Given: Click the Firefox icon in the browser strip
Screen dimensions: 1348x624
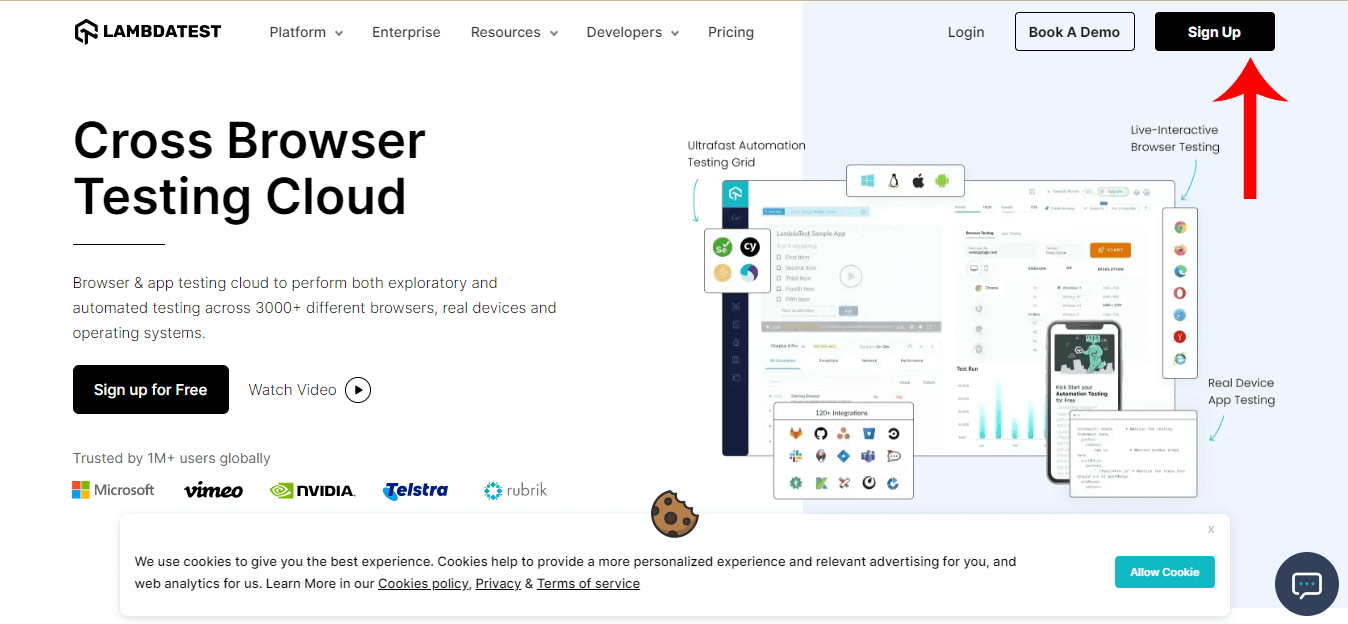Looking at the screenshot, I should pos(1180,250).
